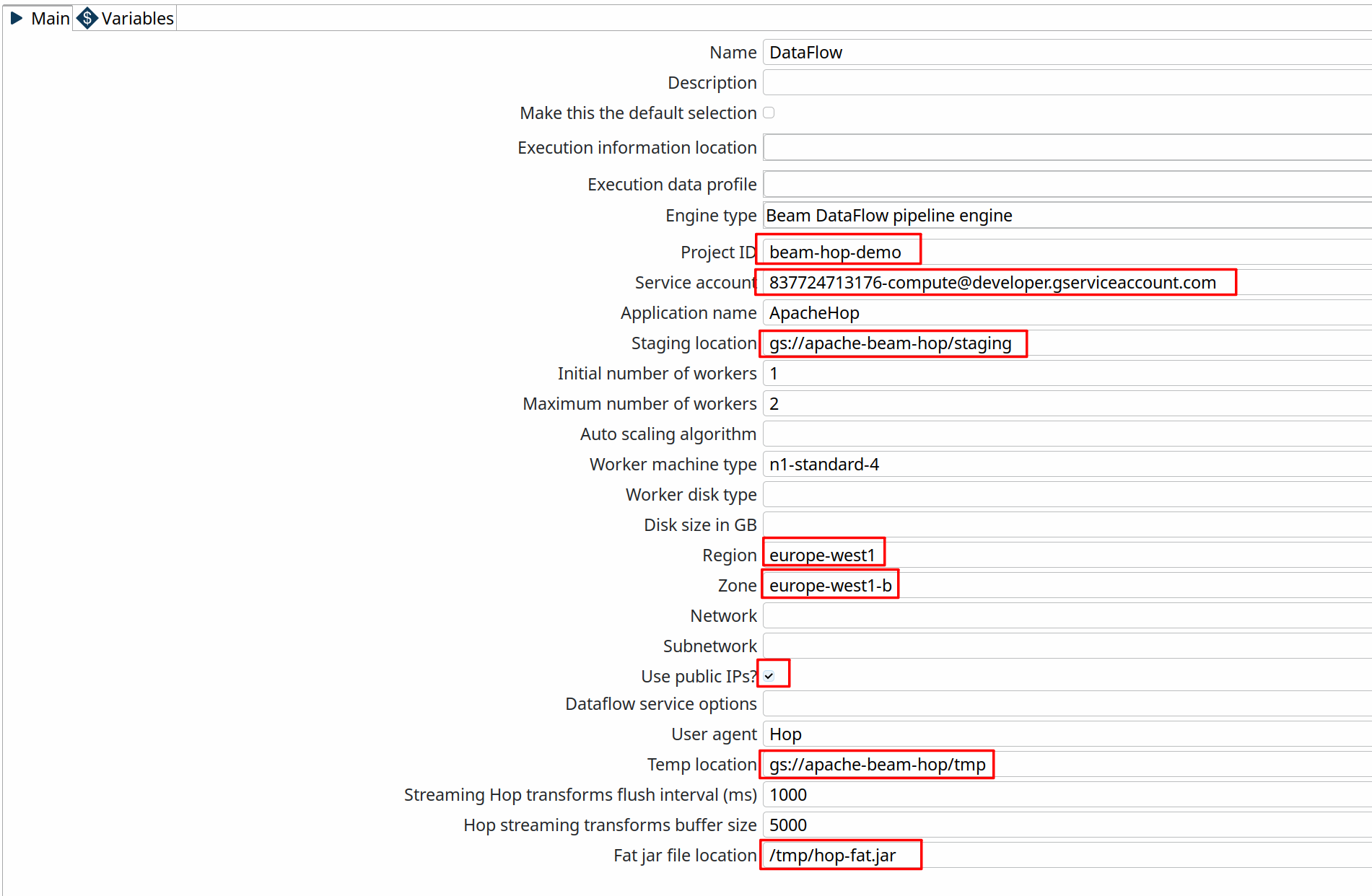This screenshot has height=896, width=1372.
Task: Select the Execution data profile field
Action: point(1067,184)
